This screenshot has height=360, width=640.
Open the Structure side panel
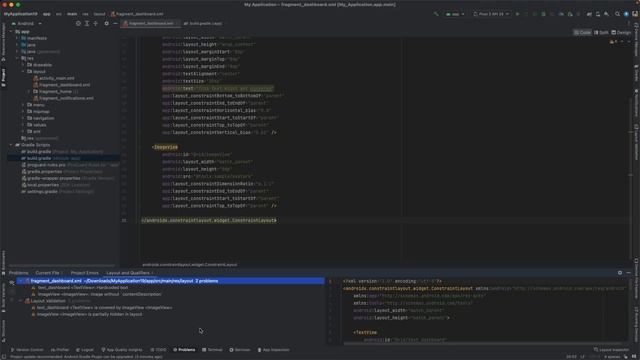pos(3,331)
